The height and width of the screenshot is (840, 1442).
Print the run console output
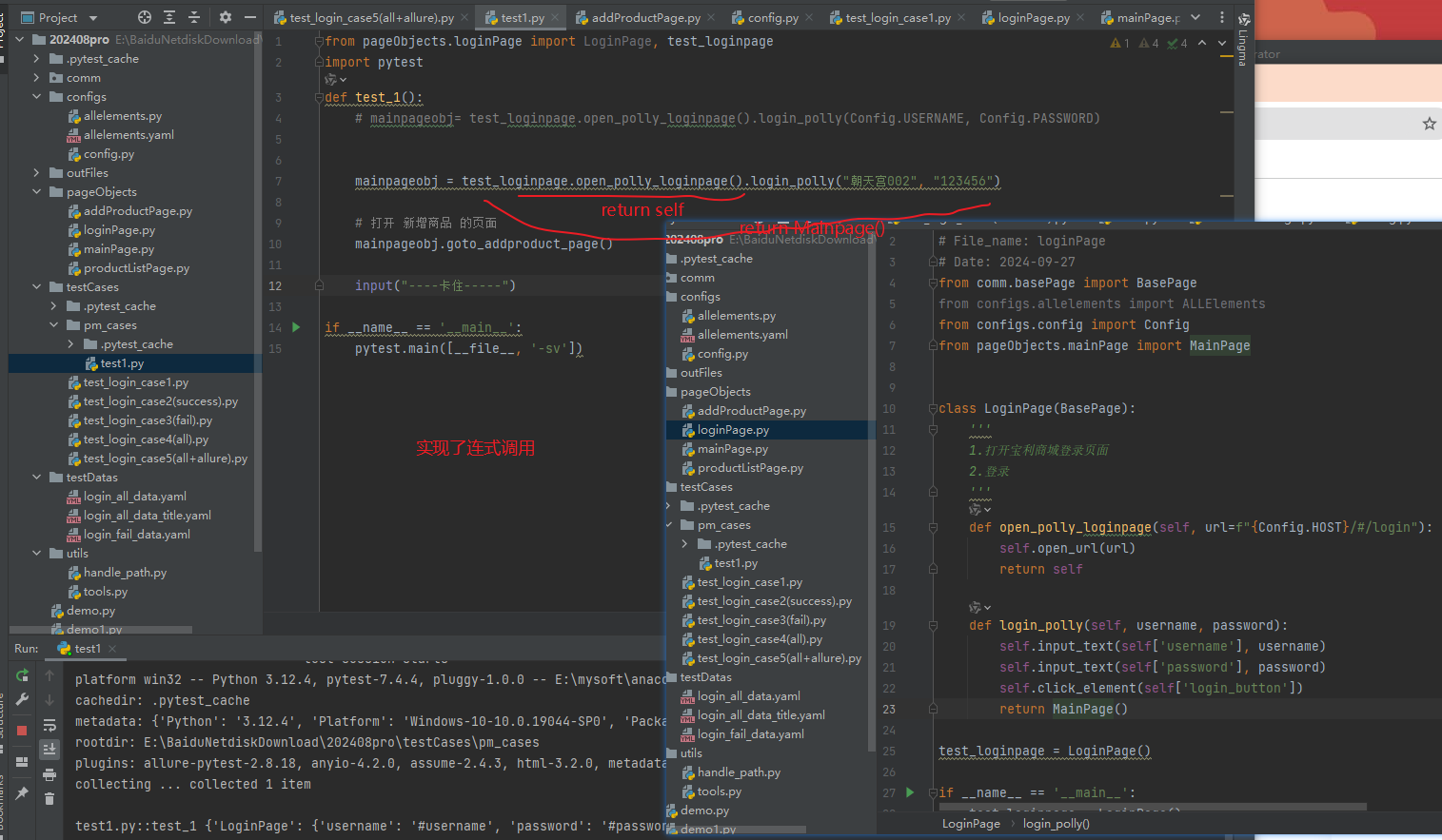[x=49, y=774]
